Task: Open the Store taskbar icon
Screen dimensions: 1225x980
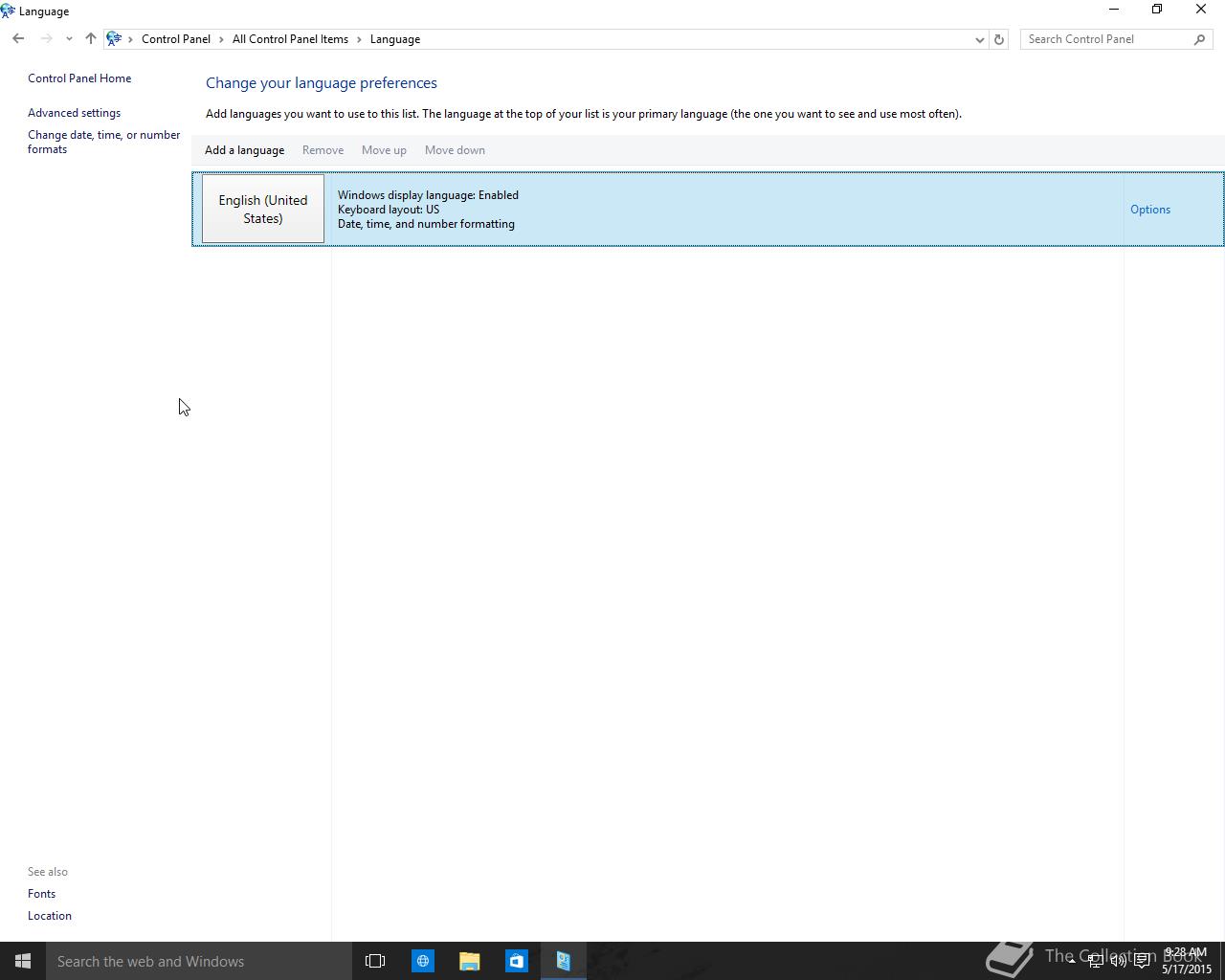Action: [x=516, y=961]
